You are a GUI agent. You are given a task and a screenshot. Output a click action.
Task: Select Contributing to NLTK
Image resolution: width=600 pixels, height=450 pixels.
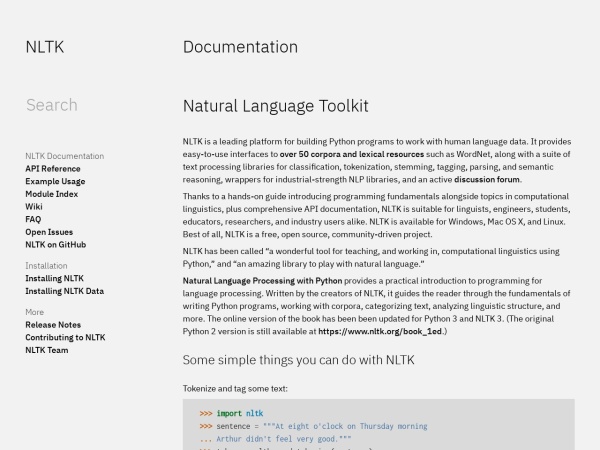click(x=65, y=338)
